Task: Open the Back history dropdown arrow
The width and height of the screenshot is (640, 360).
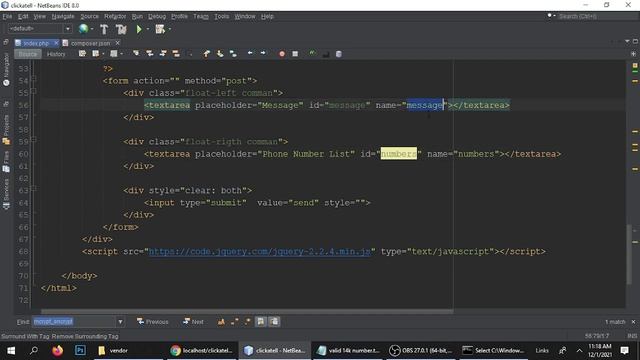Action: [103, 54]
